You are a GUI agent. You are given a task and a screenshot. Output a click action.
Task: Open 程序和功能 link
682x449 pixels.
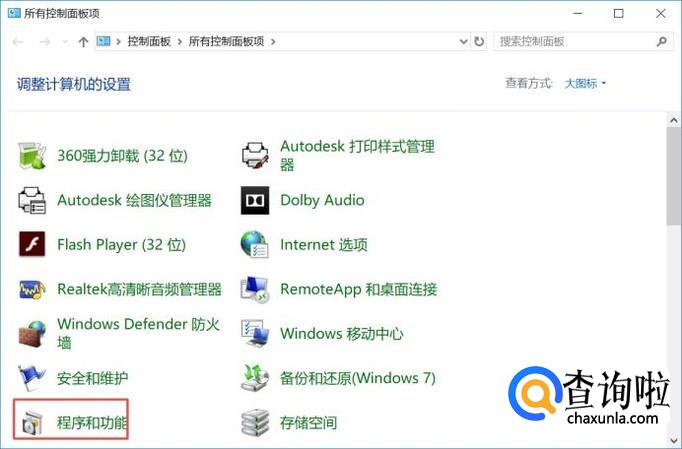tap(92, 422)
